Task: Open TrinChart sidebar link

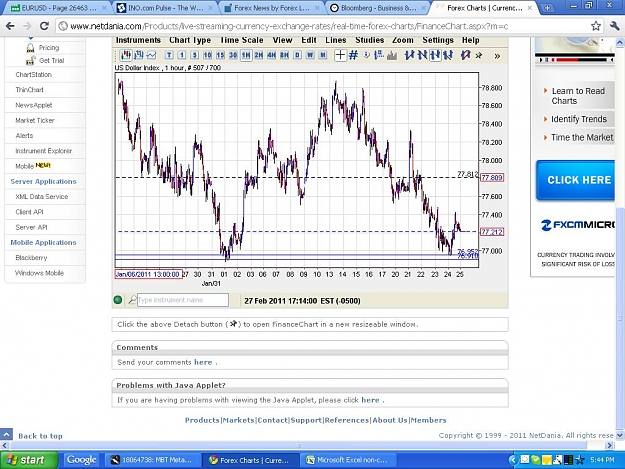Action: pos(29,90)
